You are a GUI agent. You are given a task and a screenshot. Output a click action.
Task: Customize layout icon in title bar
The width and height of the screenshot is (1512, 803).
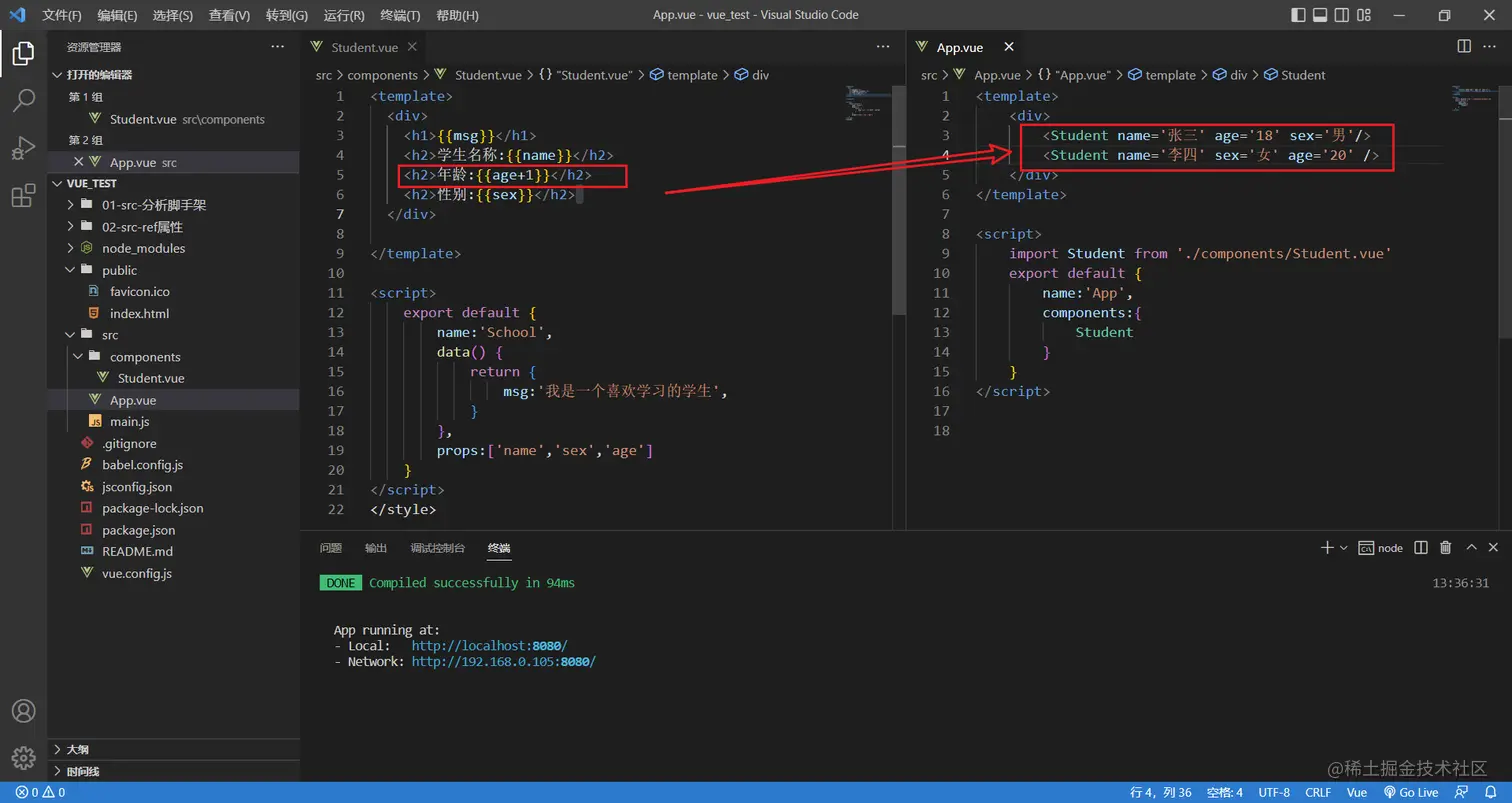pos(1366,15)
